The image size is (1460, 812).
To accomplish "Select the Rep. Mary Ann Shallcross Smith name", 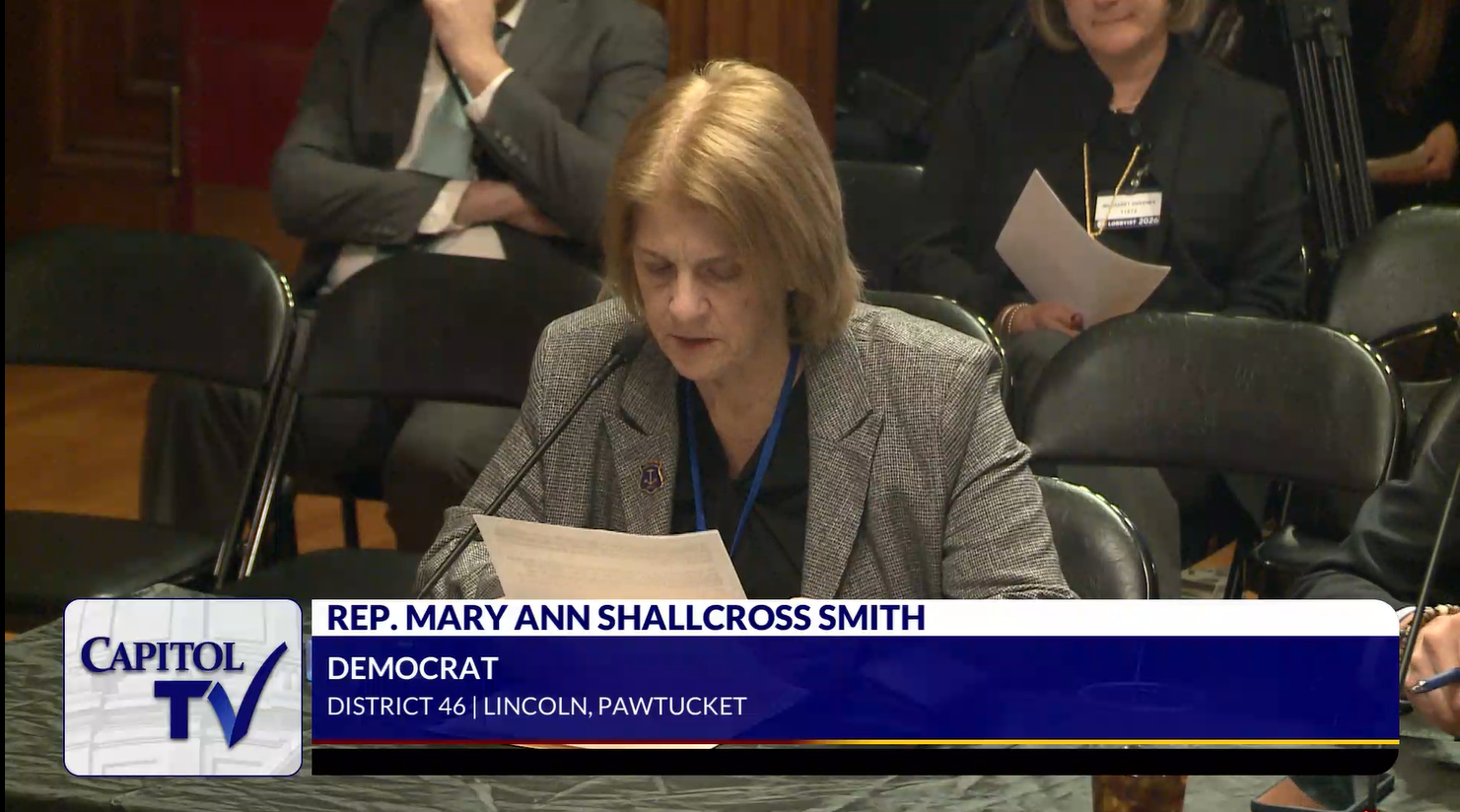I will coord(625,618).
